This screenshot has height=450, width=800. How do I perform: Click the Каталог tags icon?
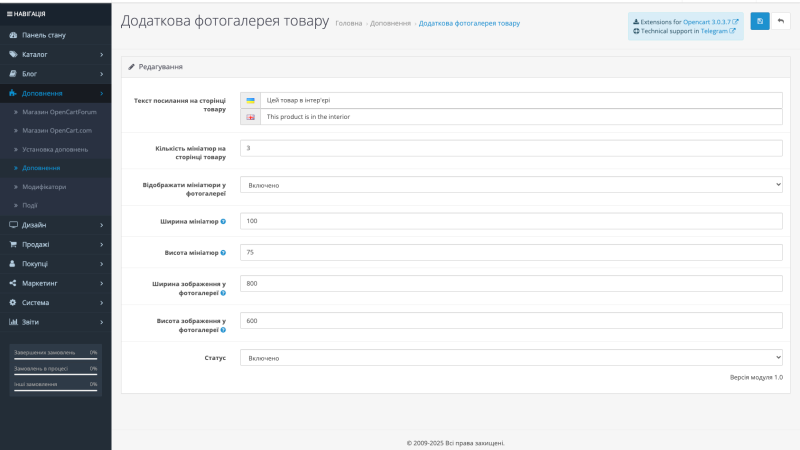13,54
